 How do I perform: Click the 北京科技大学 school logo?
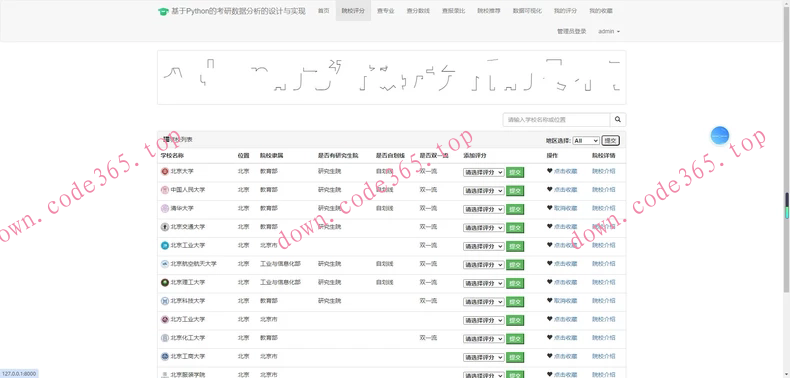(164, 301)
